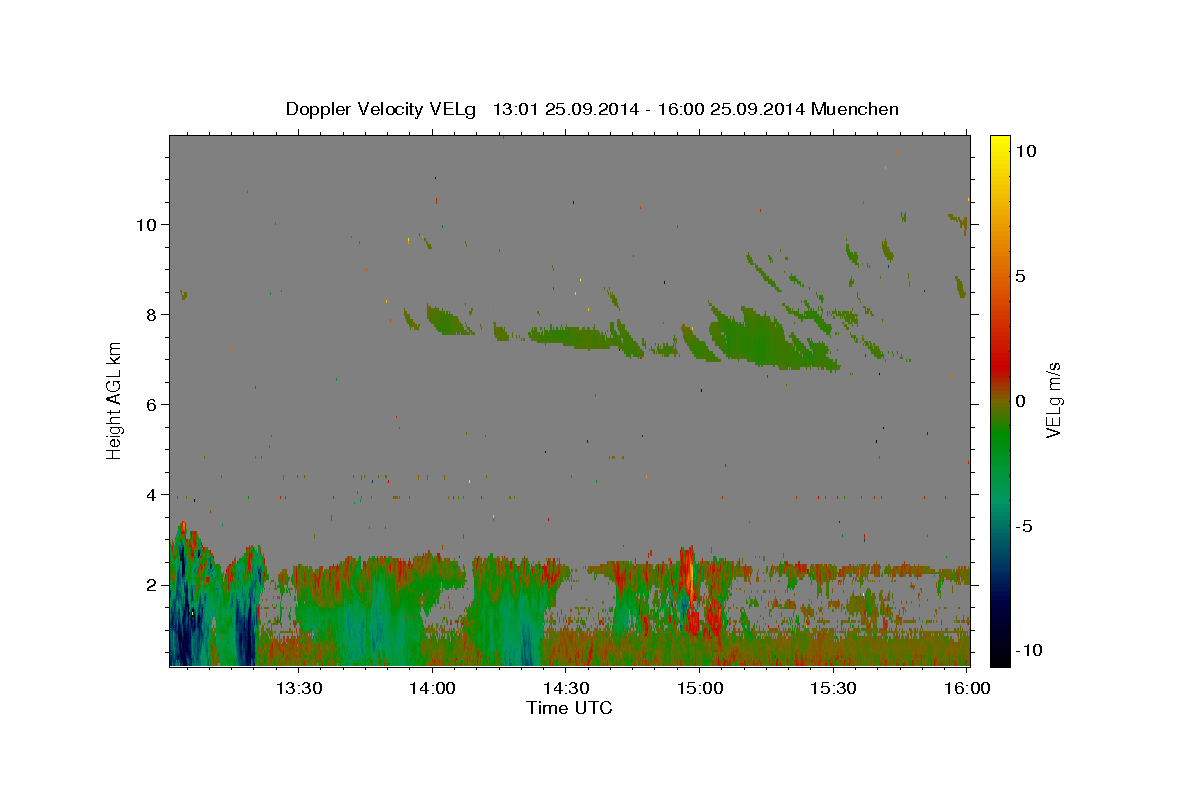
Task: Click the dark blue precipitation column near 13:20
Action: pyautogui.click(x=246, y=630)
